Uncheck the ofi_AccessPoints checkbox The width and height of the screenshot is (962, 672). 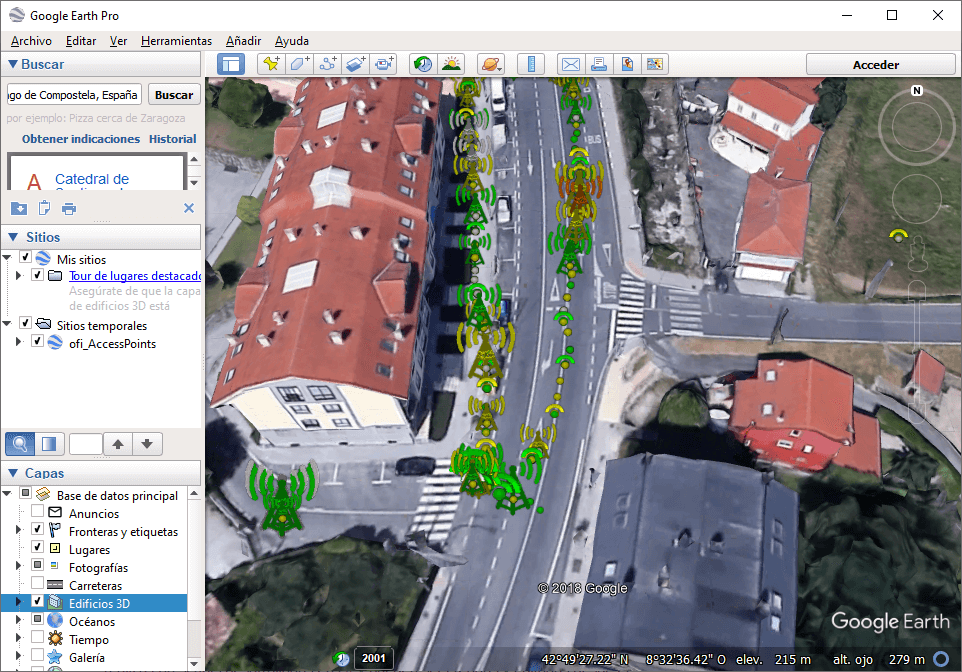pyautogui.click(x=37, y=341)
